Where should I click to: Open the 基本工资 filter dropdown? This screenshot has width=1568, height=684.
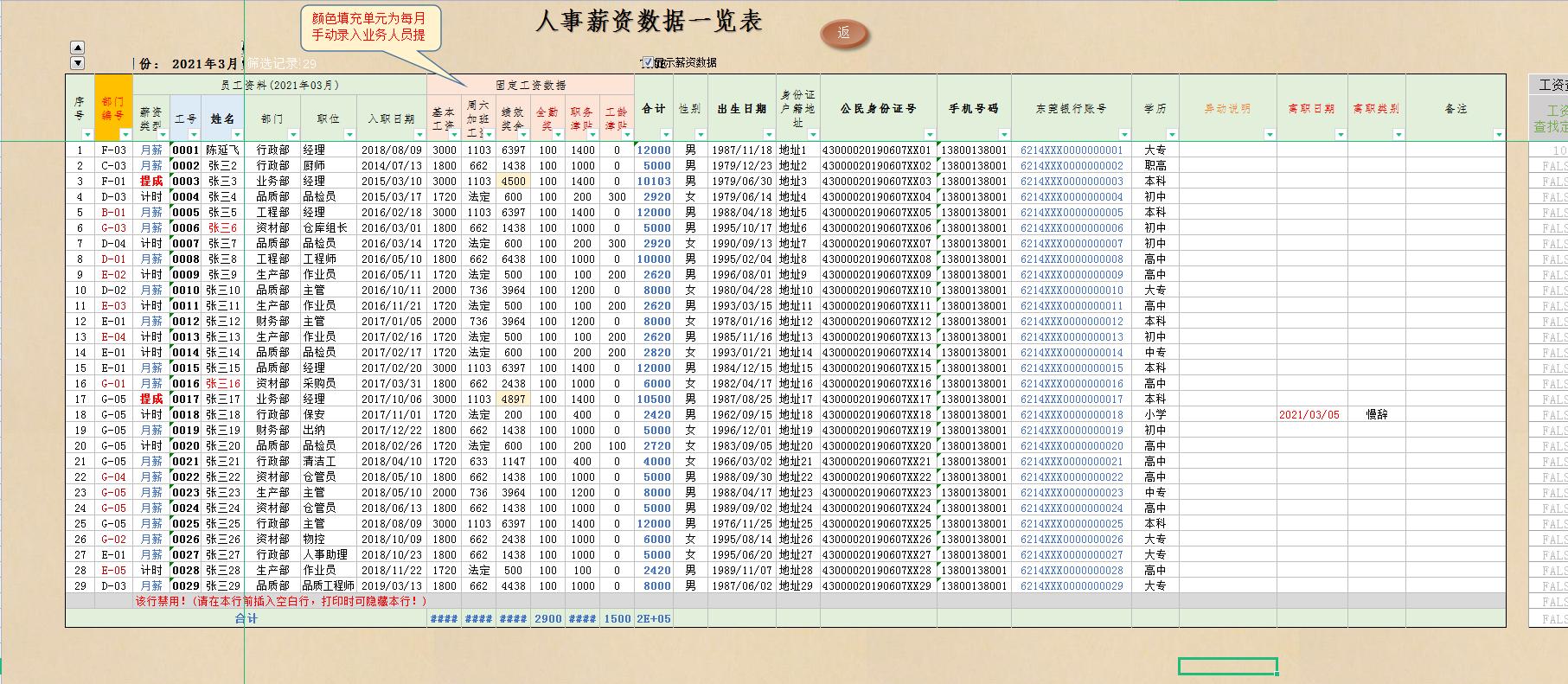click(x=455, y=134)
